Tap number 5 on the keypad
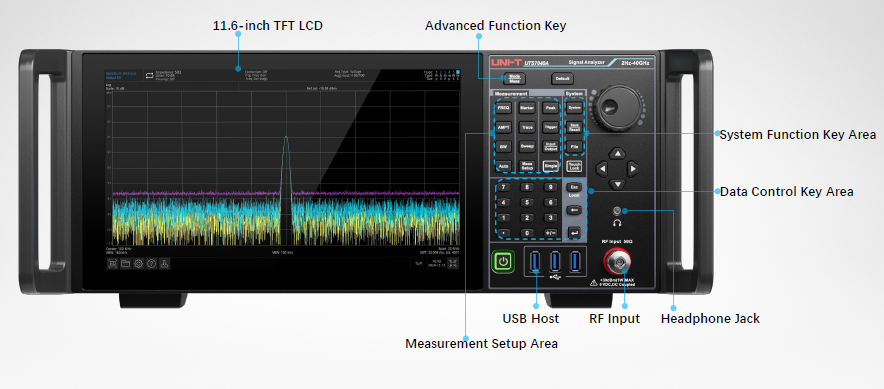884x389 pixels. (x=527, y=202)
